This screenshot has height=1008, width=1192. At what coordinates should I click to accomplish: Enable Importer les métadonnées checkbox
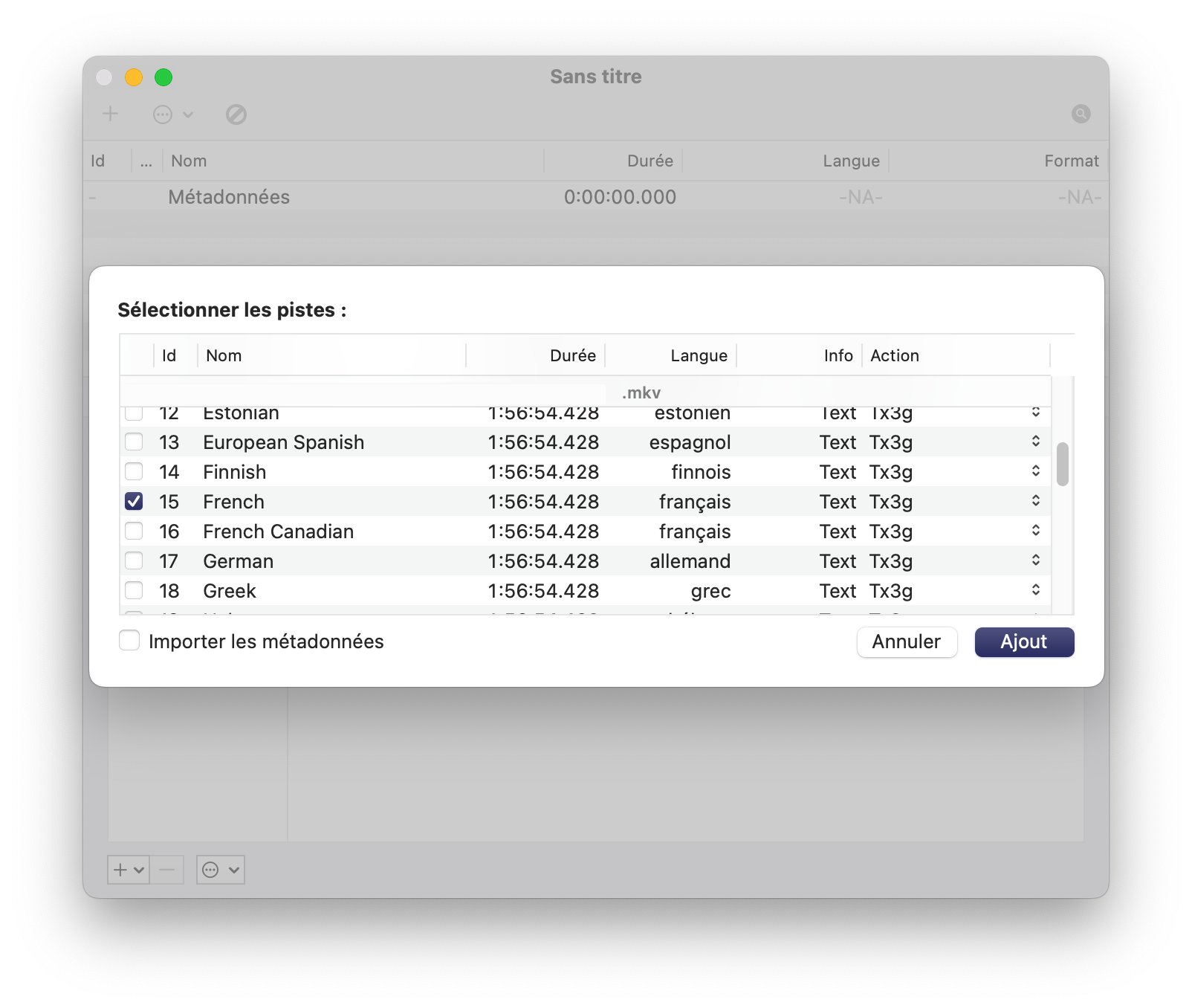coord(129,641)
